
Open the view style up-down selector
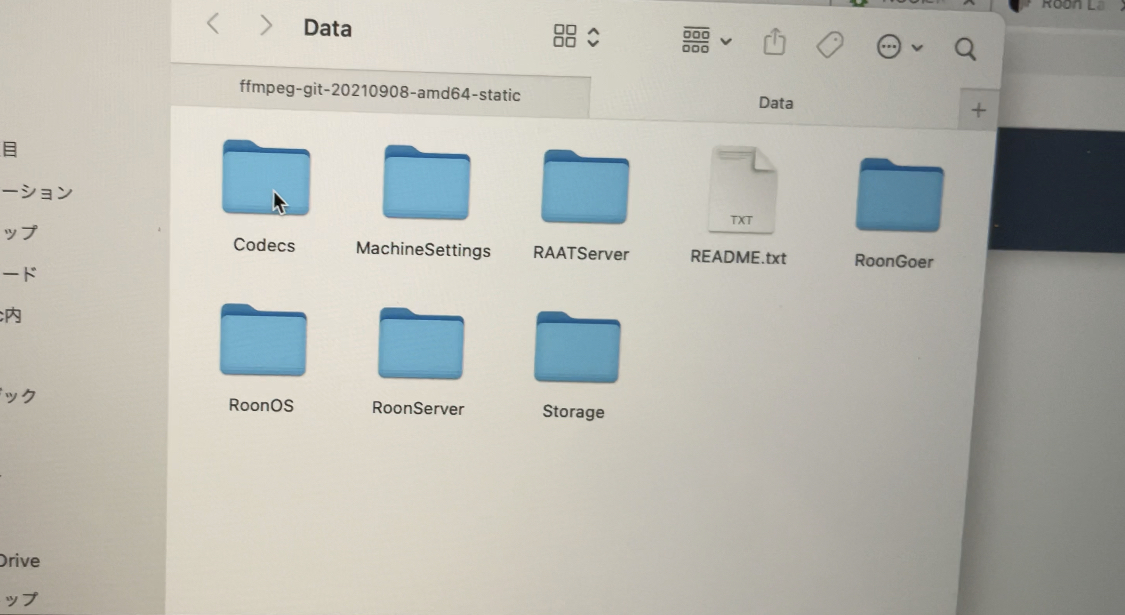593,37
